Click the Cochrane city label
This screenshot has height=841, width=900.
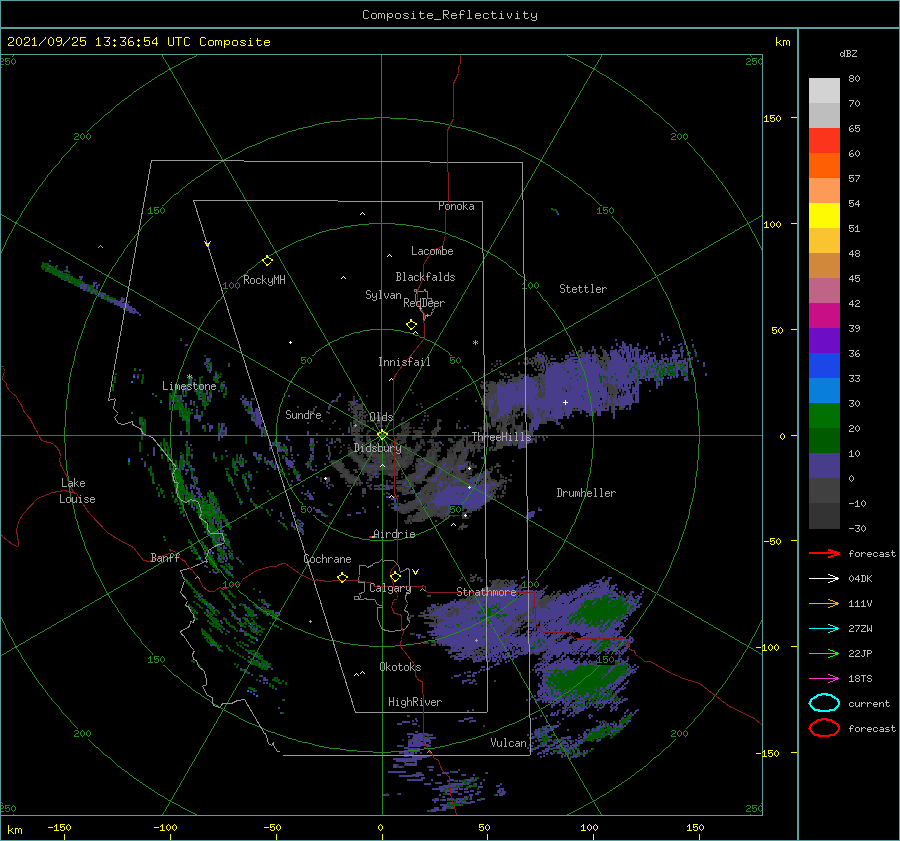coord(327,559)
